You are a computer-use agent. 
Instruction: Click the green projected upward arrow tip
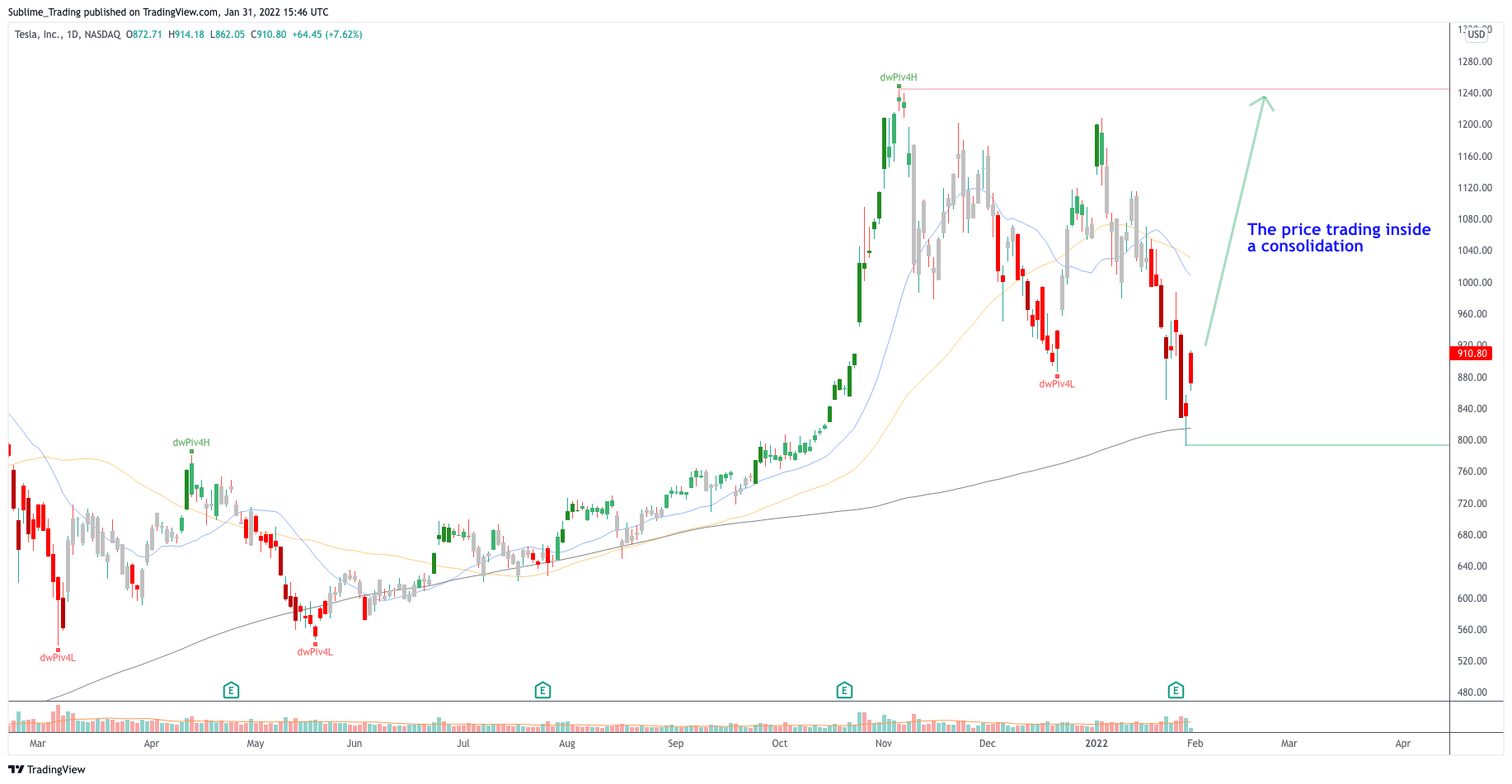1263,98
